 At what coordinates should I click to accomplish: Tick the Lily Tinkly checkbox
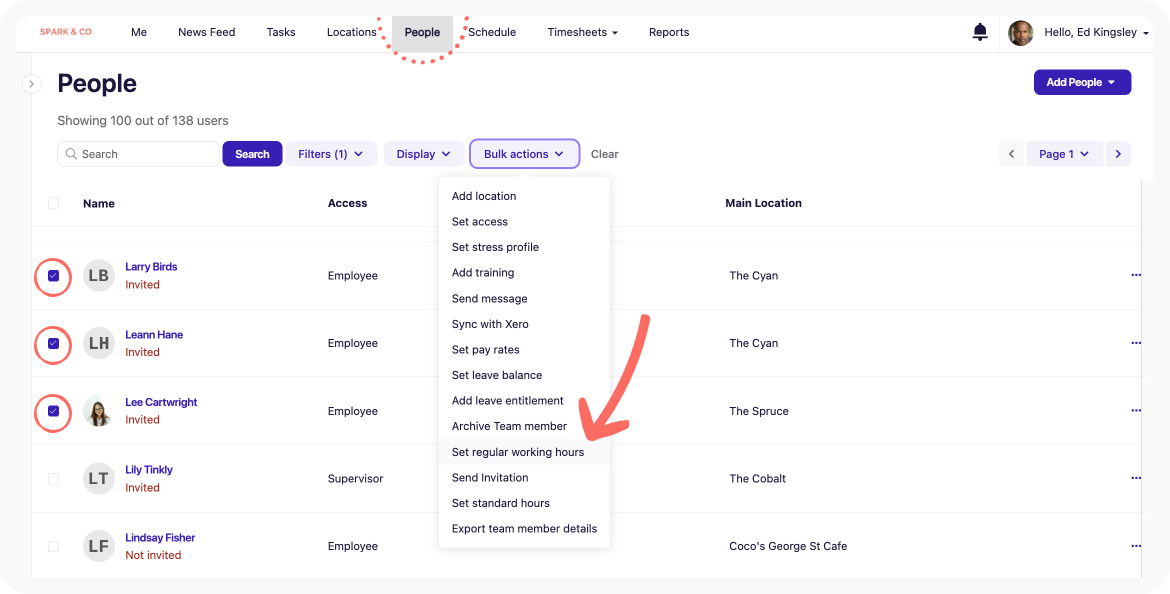[x=54, y=479]
